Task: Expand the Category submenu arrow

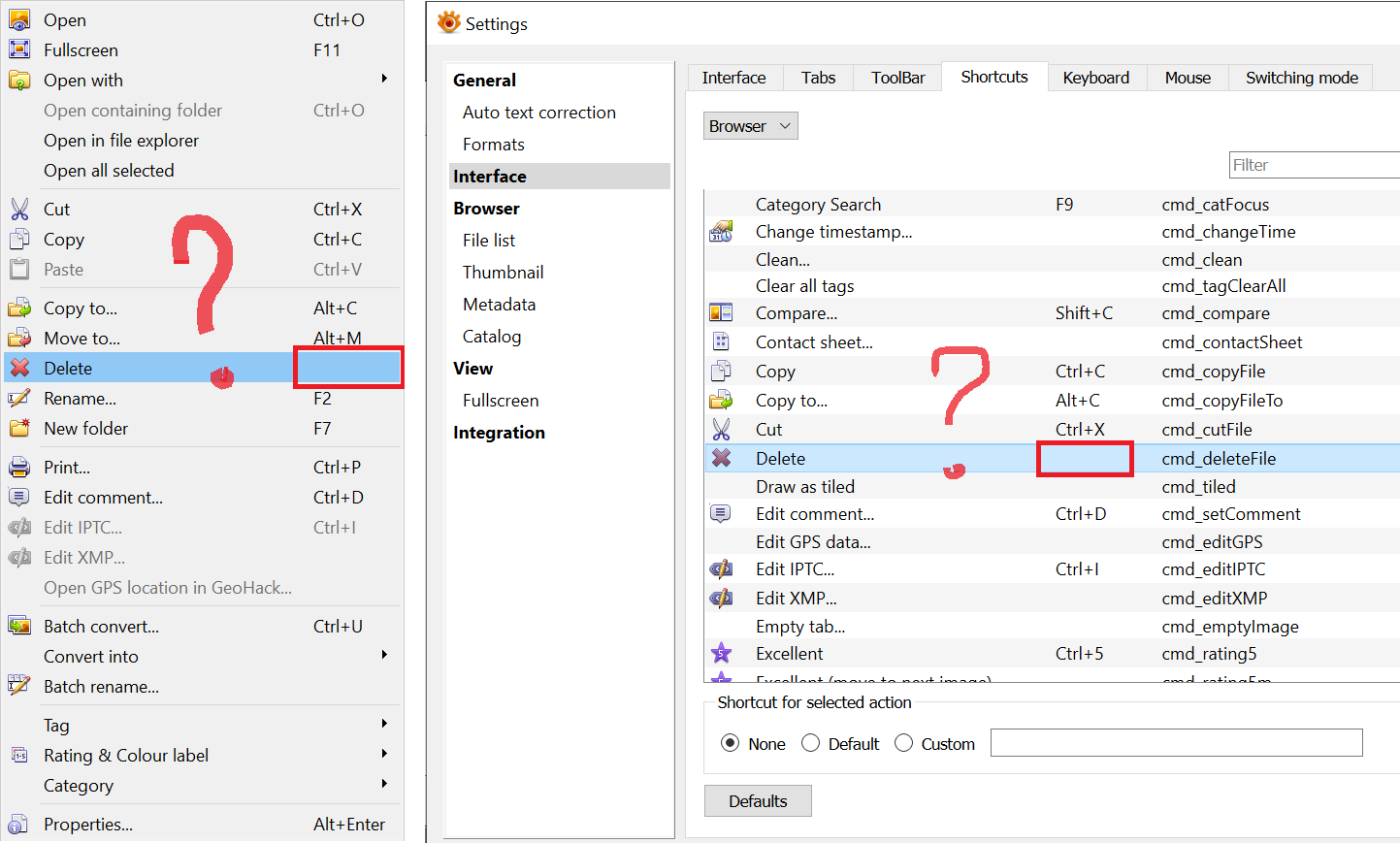Action: click(x=384, y=784)
